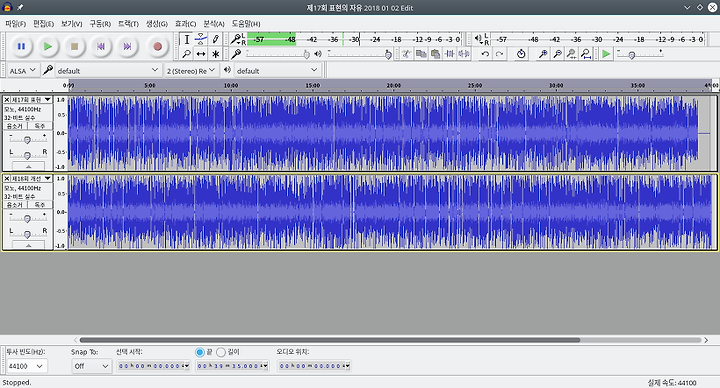This screenshot has width=720, height=388.
Task: Click the playback volume slider
Action: pos(360,54)
